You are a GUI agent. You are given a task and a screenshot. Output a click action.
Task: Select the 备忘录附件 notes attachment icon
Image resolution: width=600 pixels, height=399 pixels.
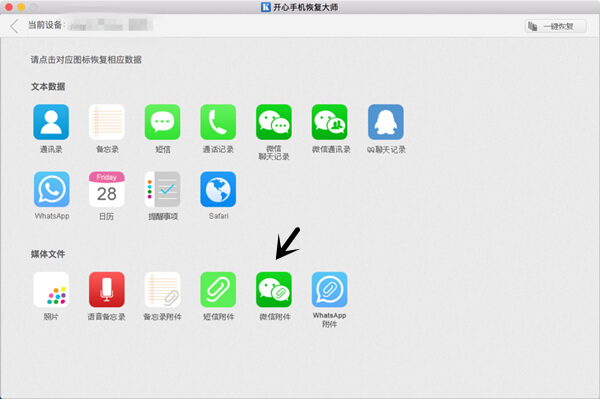(x=162, y=290)
